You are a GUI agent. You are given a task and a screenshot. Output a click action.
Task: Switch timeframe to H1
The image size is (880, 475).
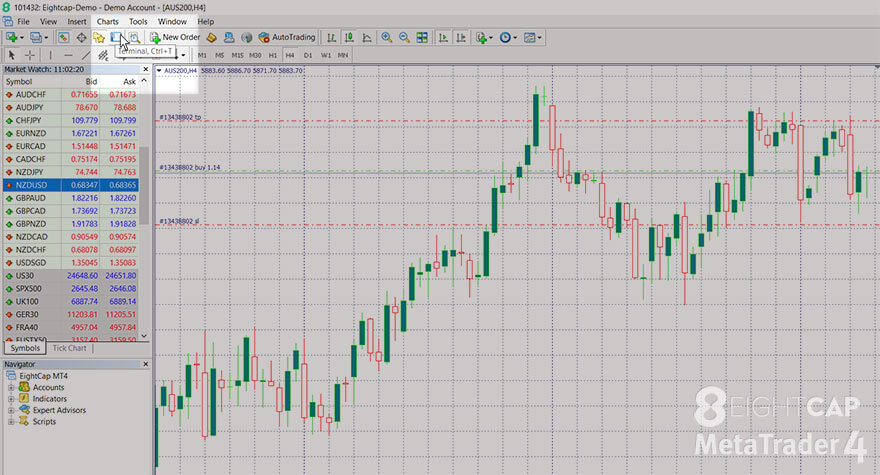click(x=273, y=55)
